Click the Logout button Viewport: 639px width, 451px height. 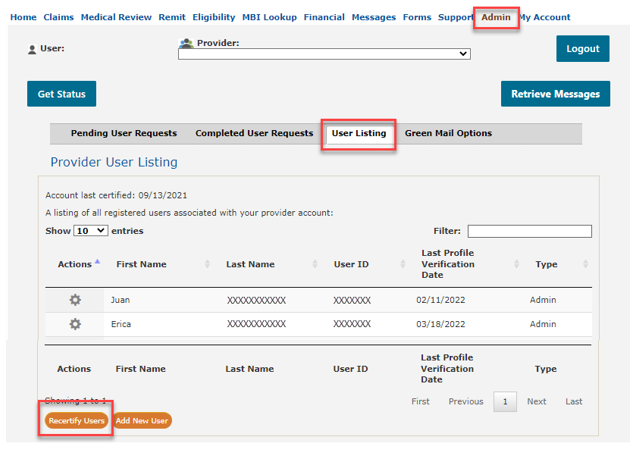pyautogui.click(x=582, y=48)
